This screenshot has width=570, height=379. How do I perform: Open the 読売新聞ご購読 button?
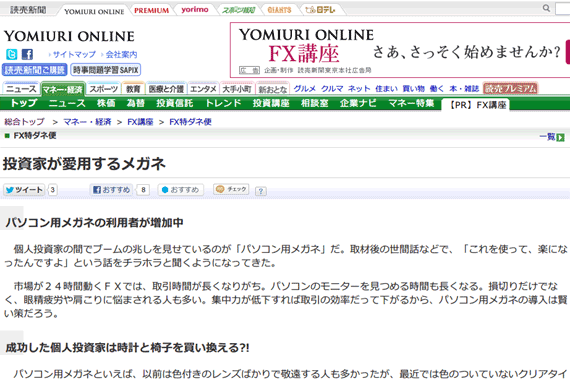[35, 70]
